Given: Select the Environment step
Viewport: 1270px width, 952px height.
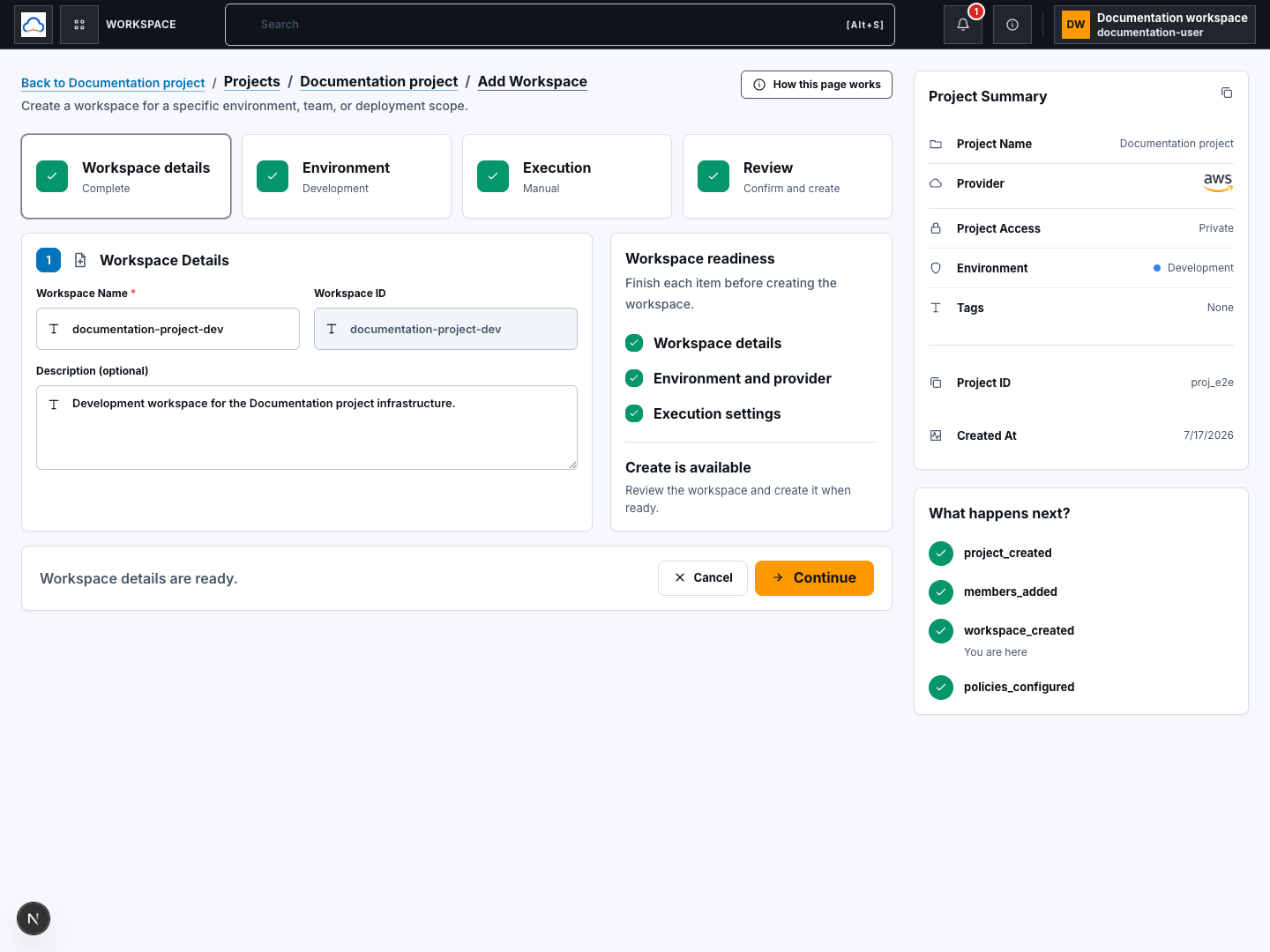Looking at the screenshot, I should [347, 176].
